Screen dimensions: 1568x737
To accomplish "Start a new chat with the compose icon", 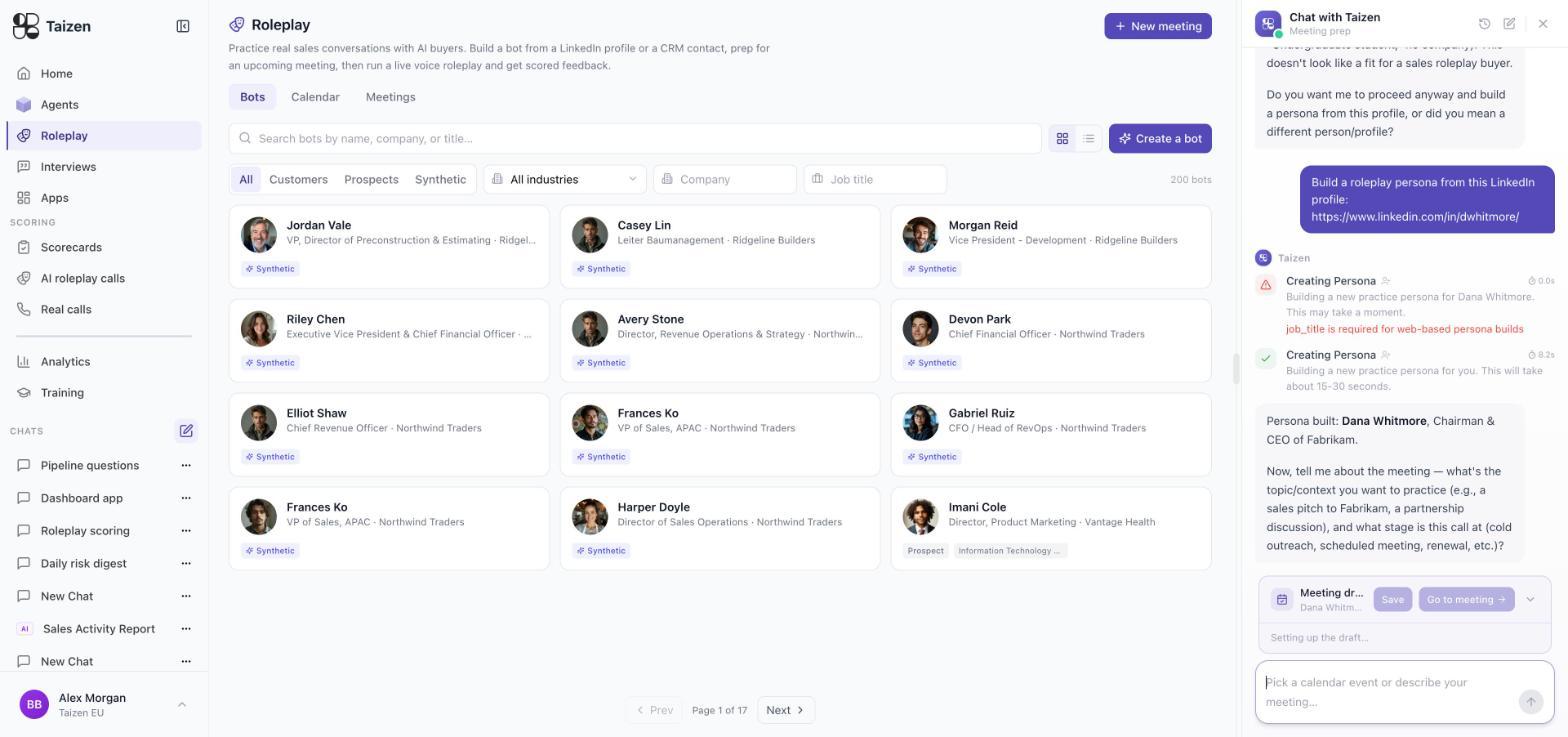I will [x=186, y=431].
